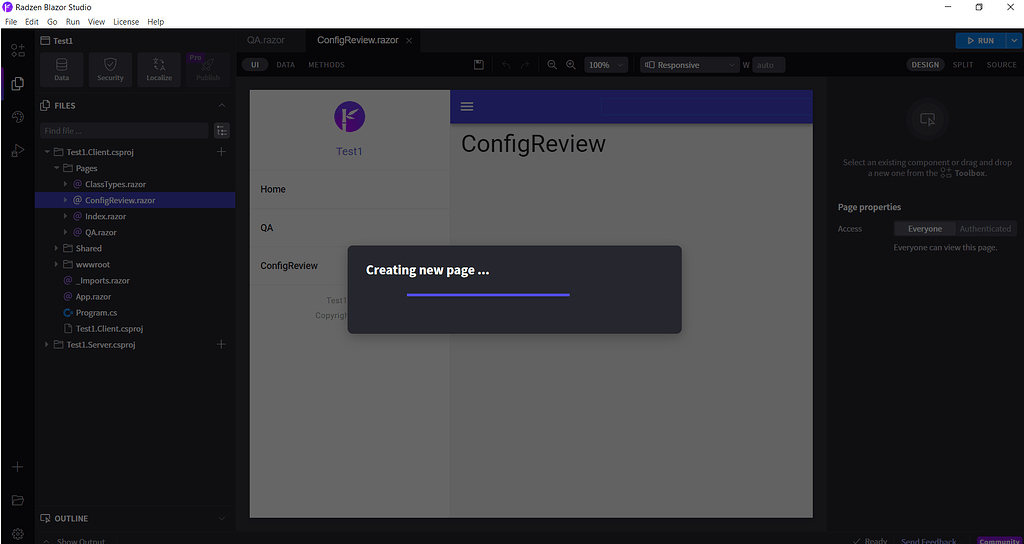Viewport: 1024px width, 544px height.
Task: Click the Find file search field
Action: [124, 131]
